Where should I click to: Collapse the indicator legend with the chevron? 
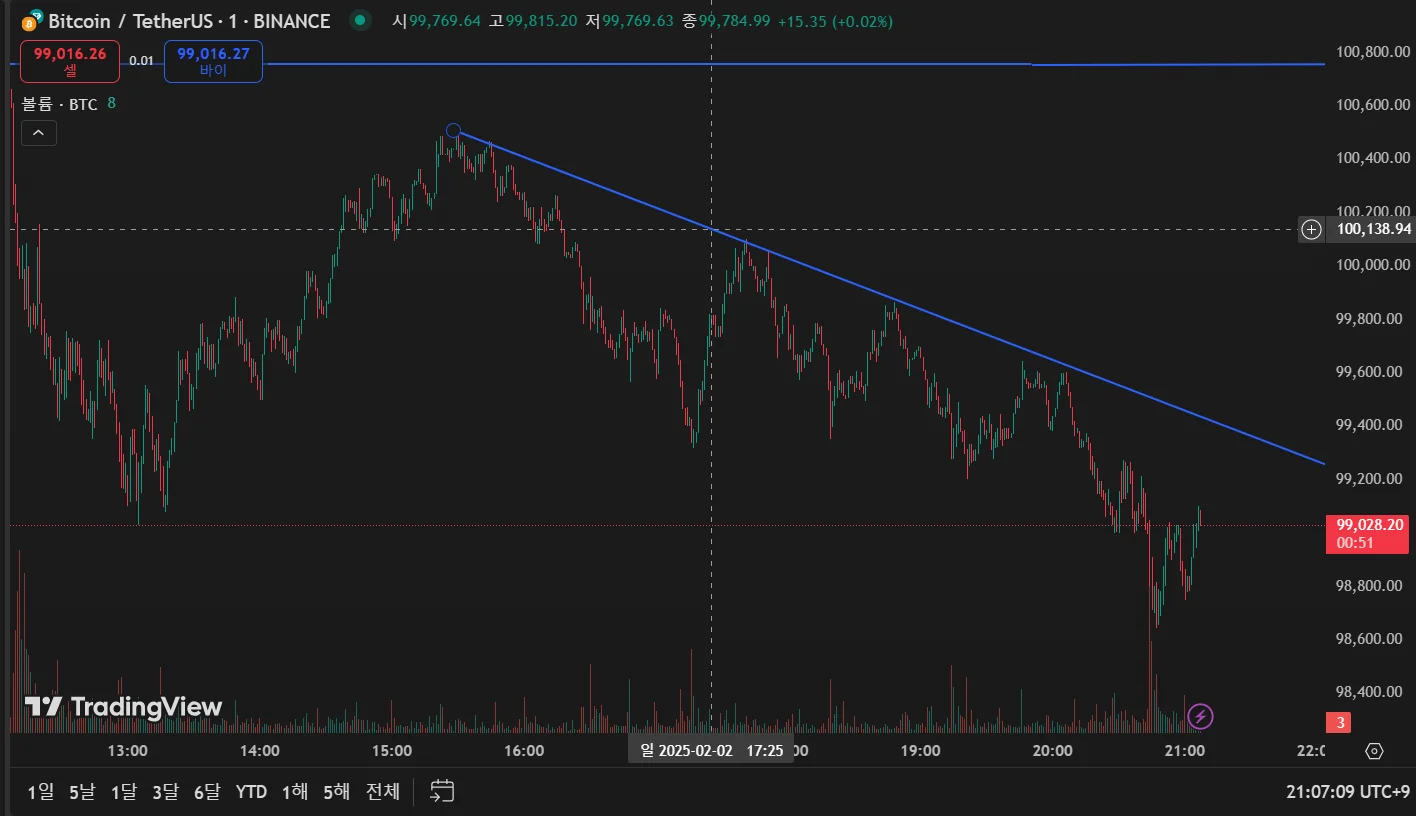point(39,133)
